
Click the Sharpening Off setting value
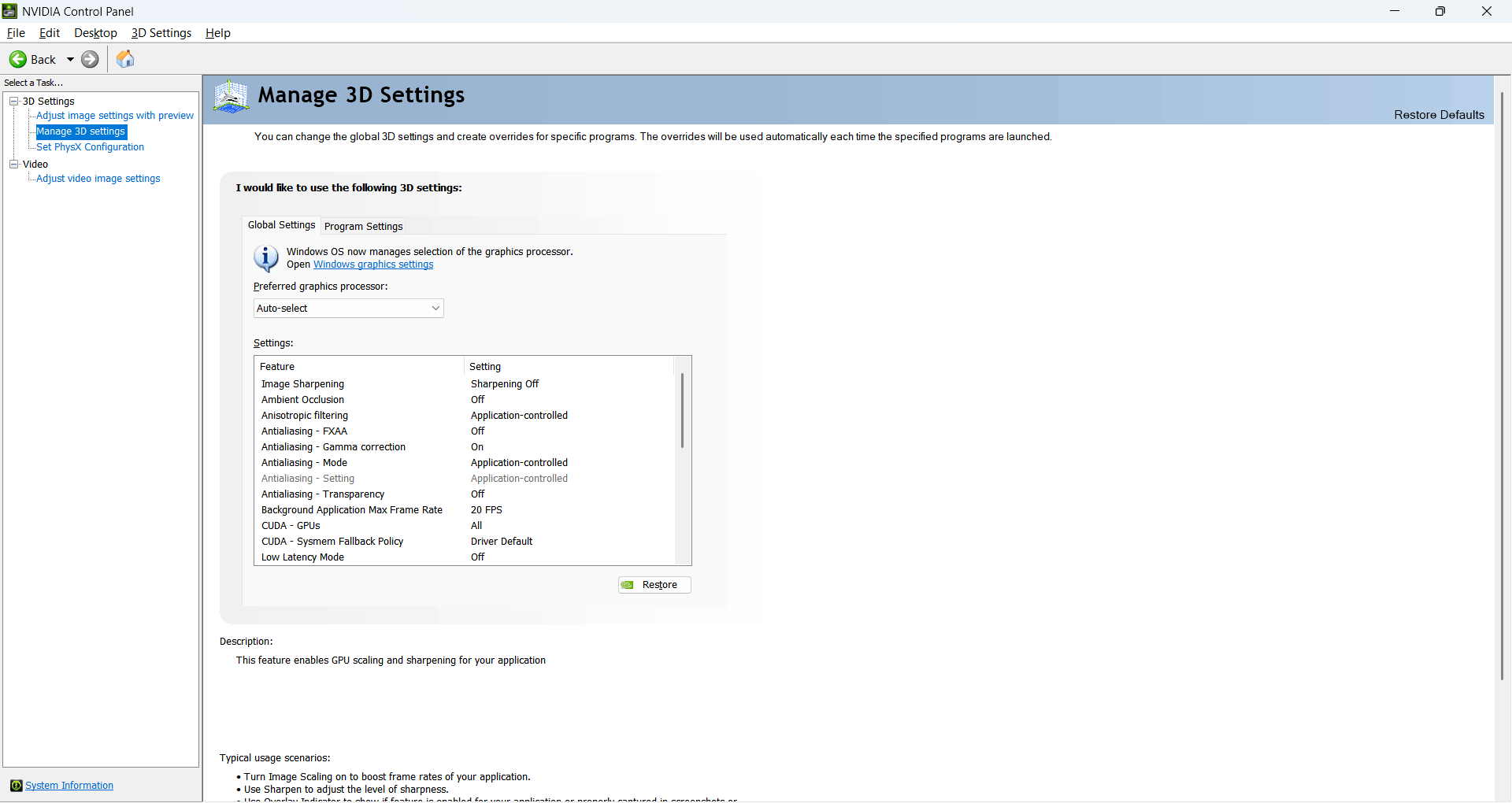[505, 384]
